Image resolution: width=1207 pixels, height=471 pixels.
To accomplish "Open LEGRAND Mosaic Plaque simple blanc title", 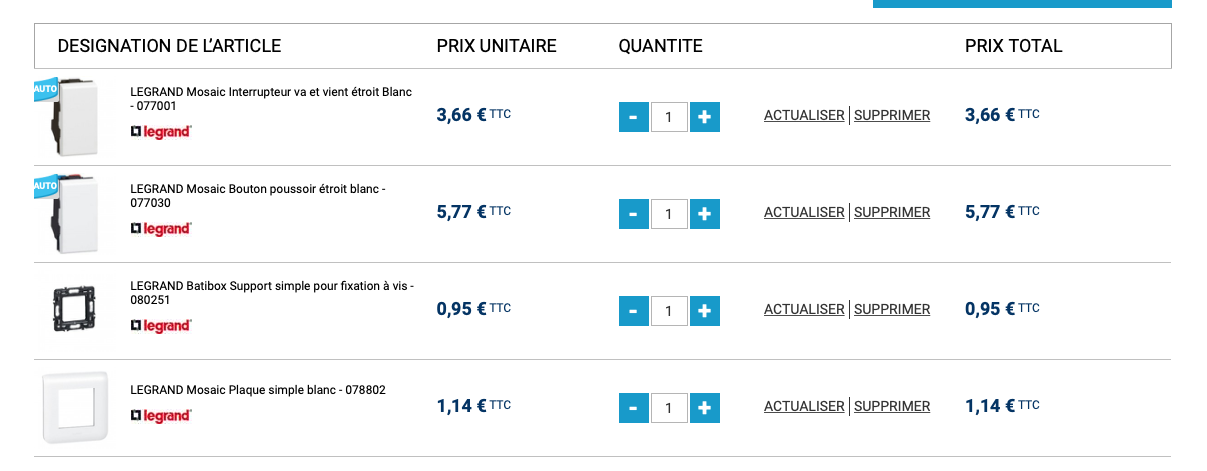I will 257,390.
